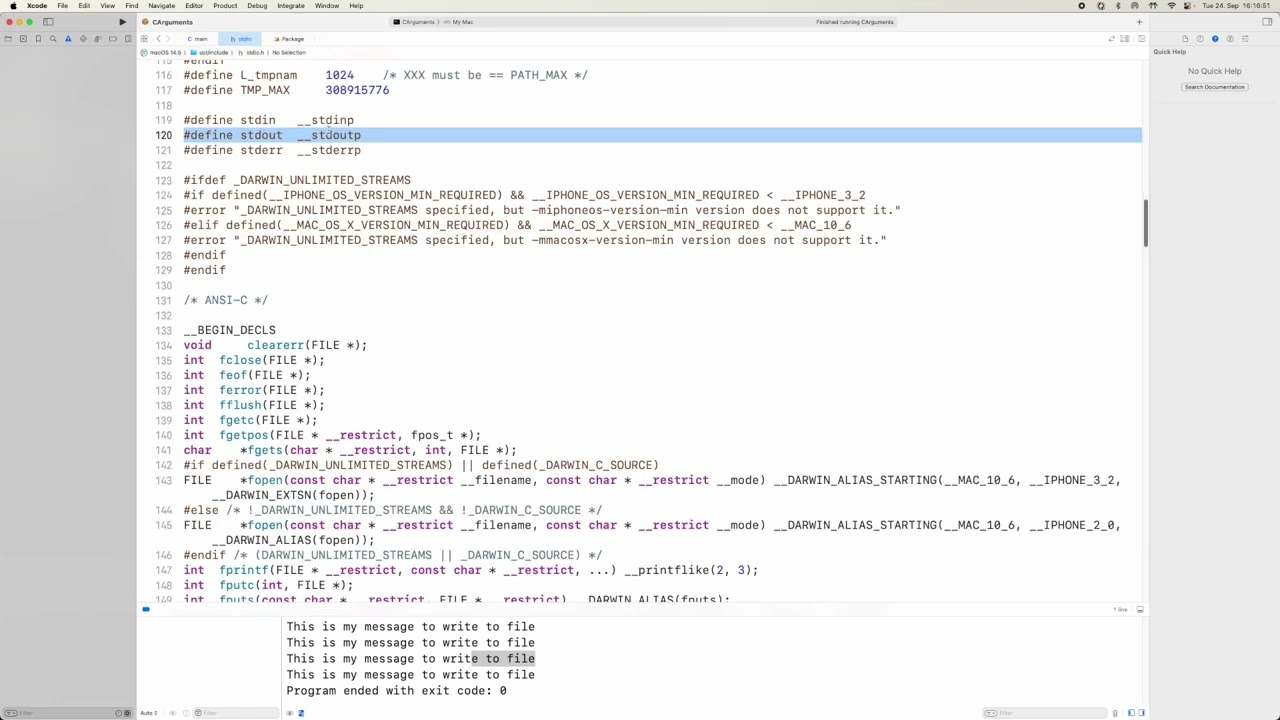Image resolution: width=1280 pixels, height=720 pixels.
Task: Open the Editor menu
Action: (194, 6)
